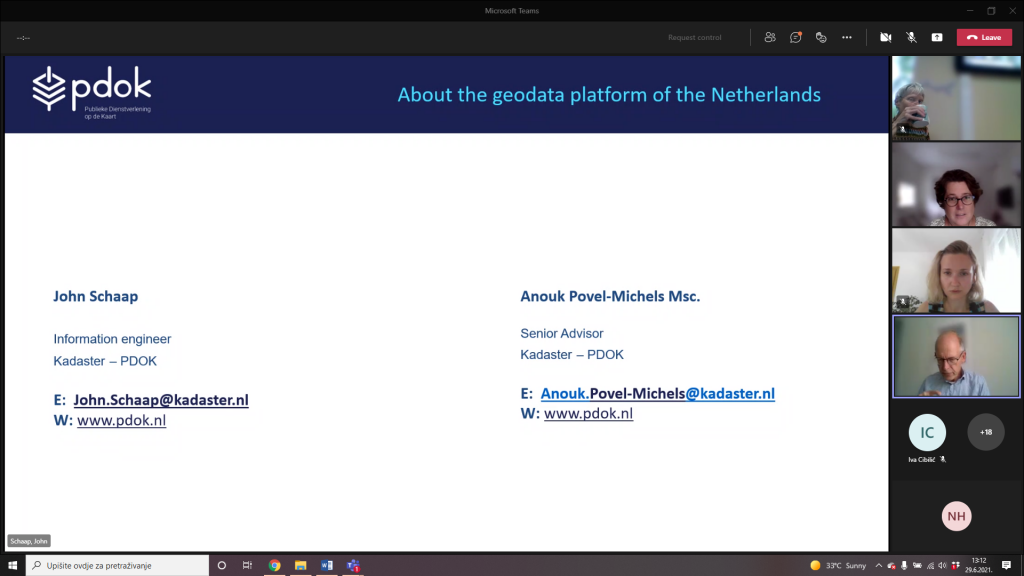Open the participants panel
Viewport: 1024px width, 576px height.
click(x=770, y=37)
